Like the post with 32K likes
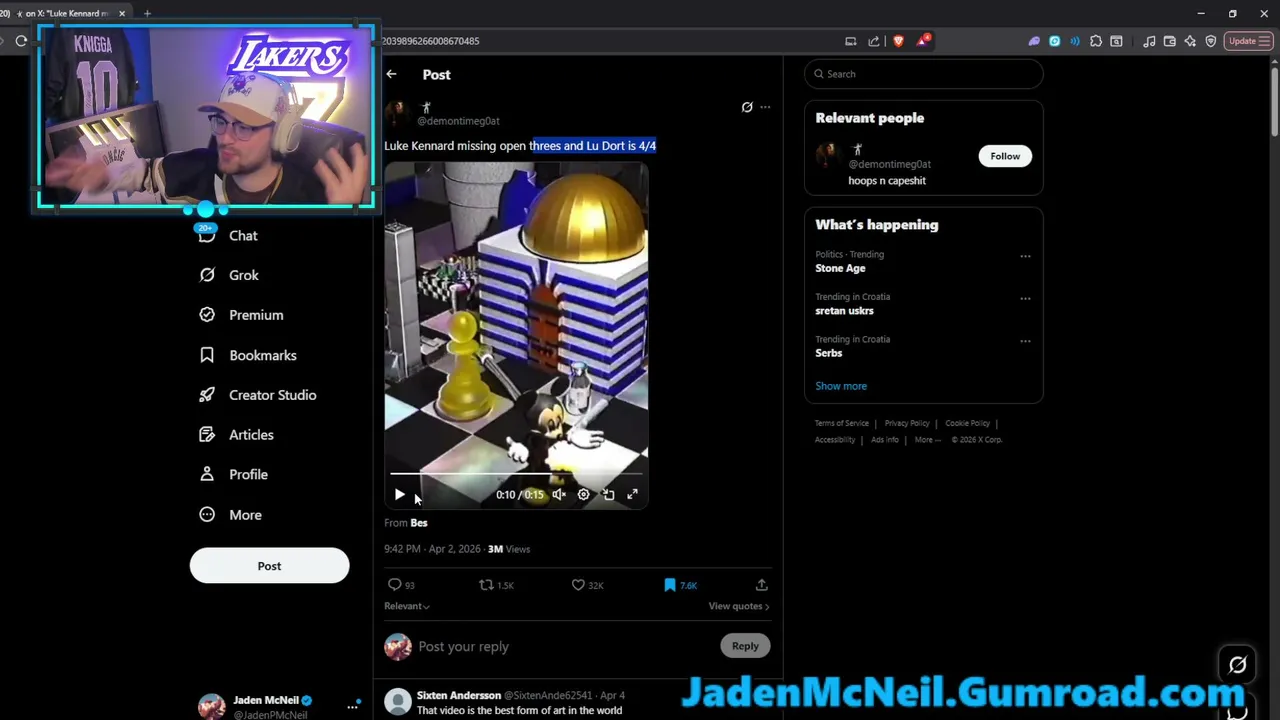This screenshot has height=720, width=1280. 587,585
